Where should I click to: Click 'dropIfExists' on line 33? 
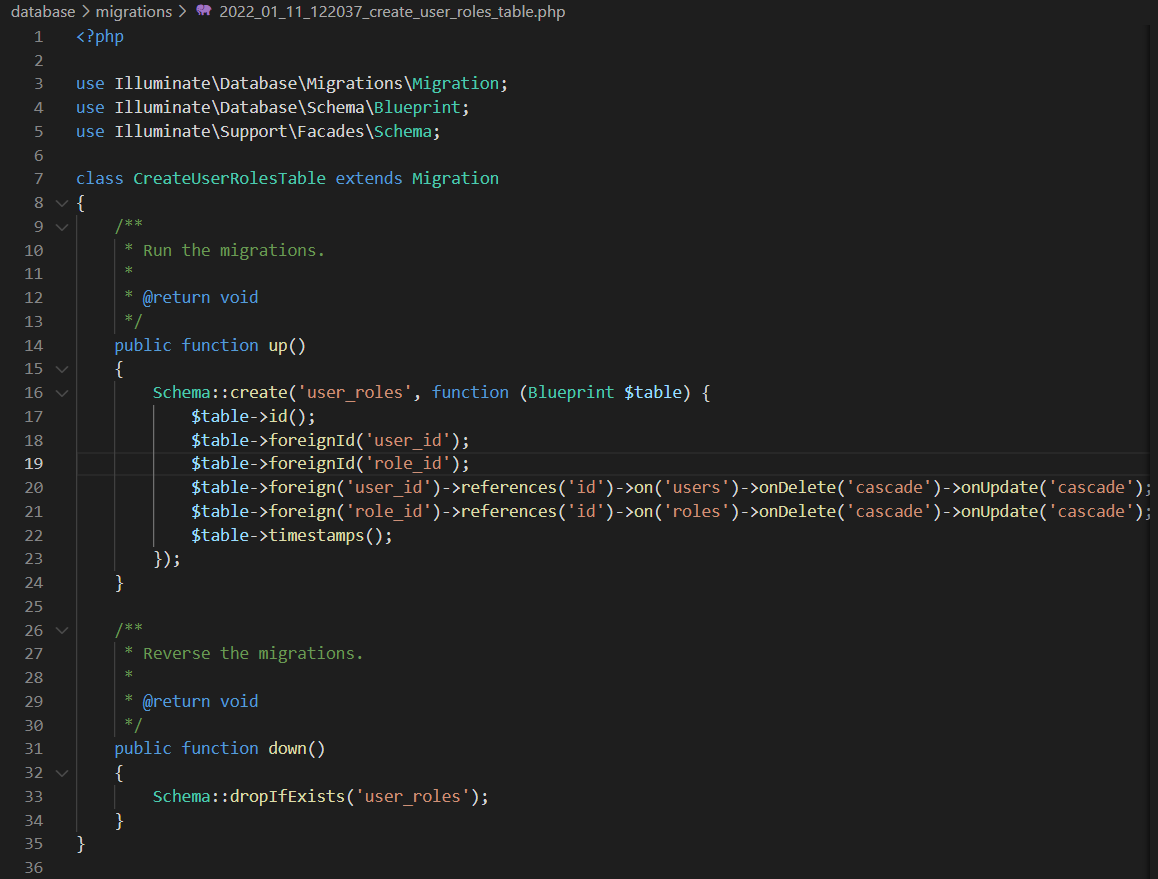click(287, 796)
